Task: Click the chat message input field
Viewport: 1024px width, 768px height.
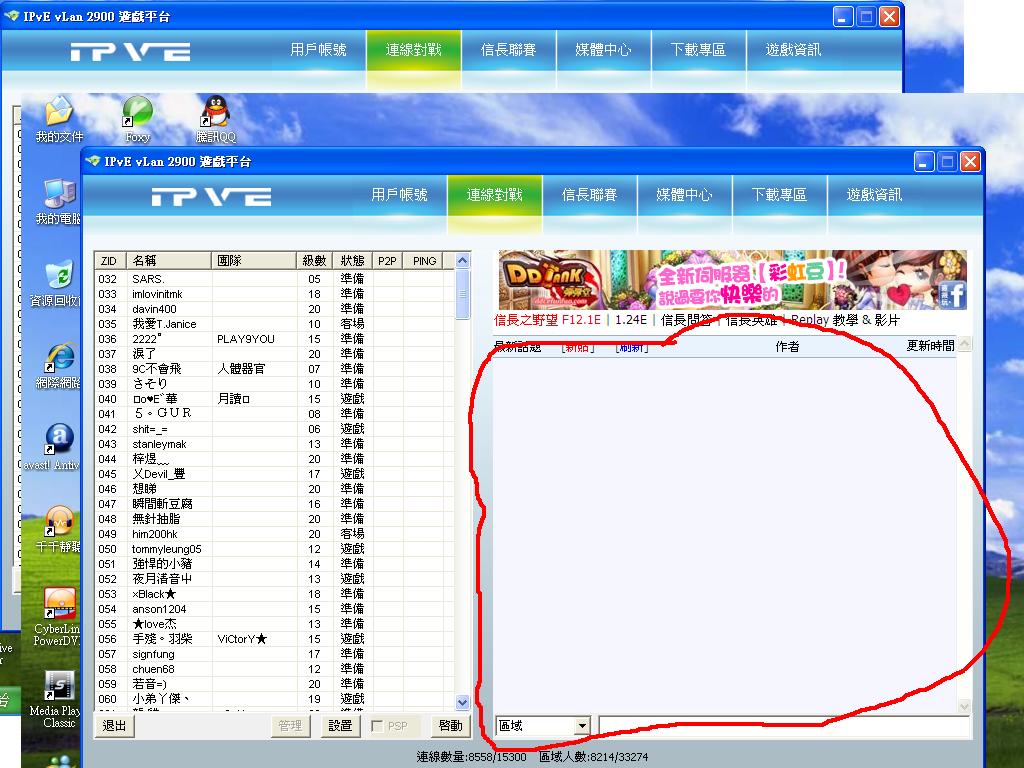Action: 784,726
